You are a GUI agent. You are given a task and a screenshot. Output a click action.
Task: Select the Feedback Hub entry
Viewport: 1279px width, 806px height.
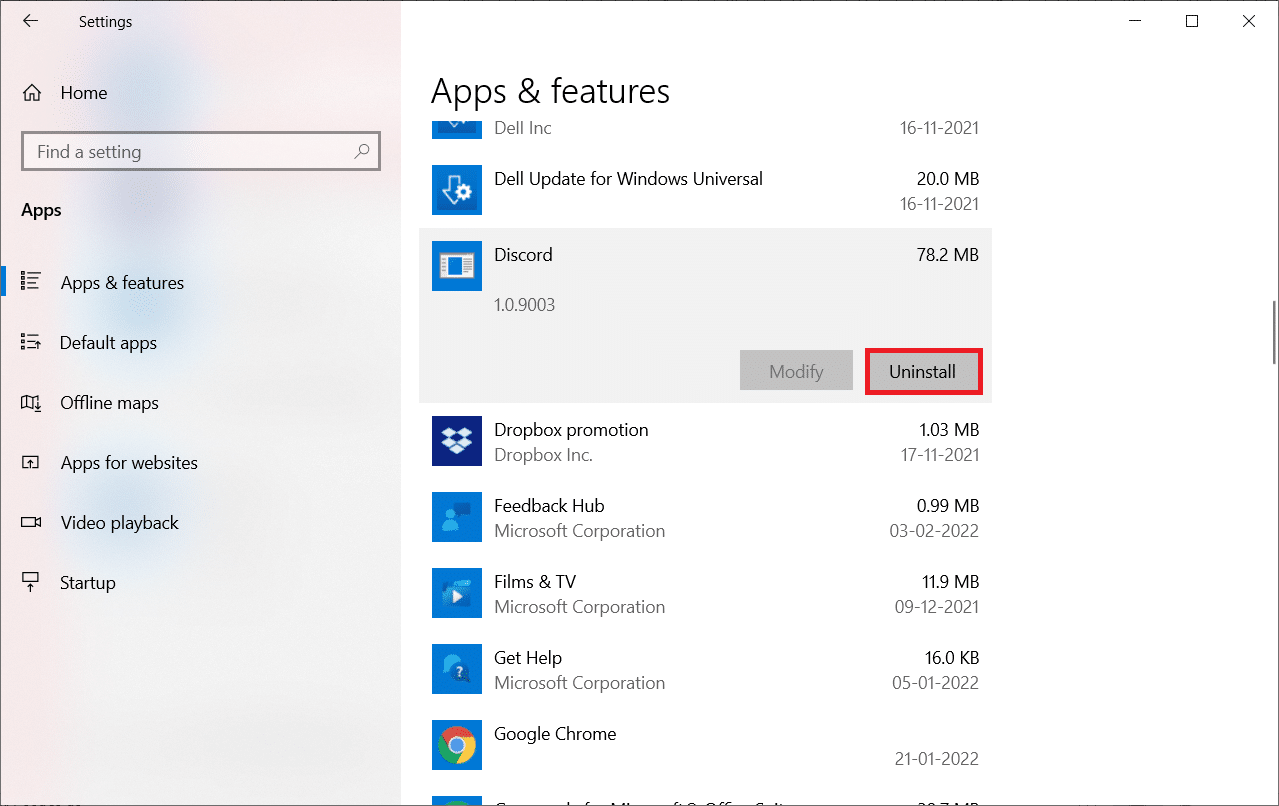[x=706, y=517]
